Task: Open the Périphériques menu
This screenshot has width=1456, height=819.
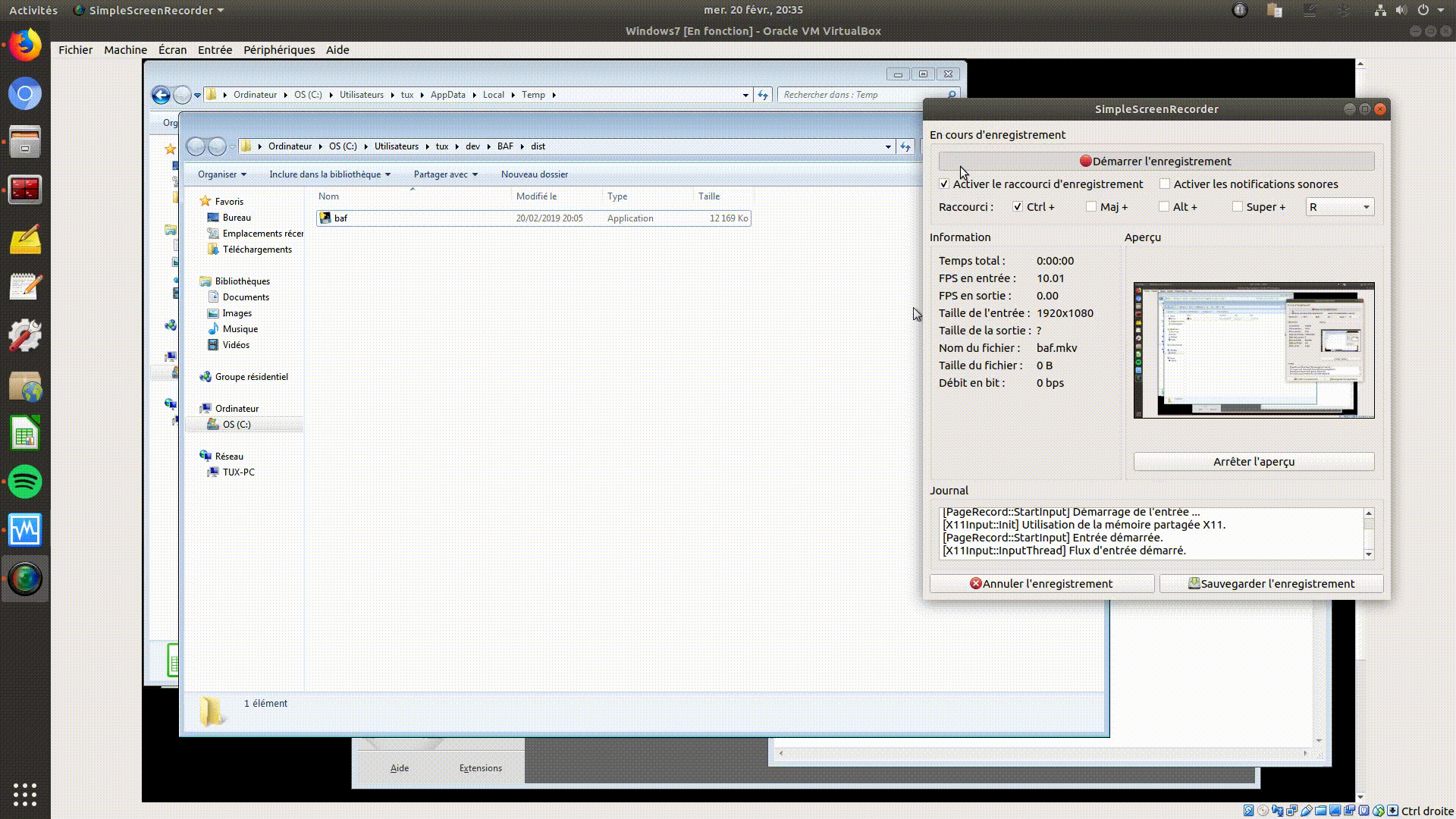Action: 279,50
